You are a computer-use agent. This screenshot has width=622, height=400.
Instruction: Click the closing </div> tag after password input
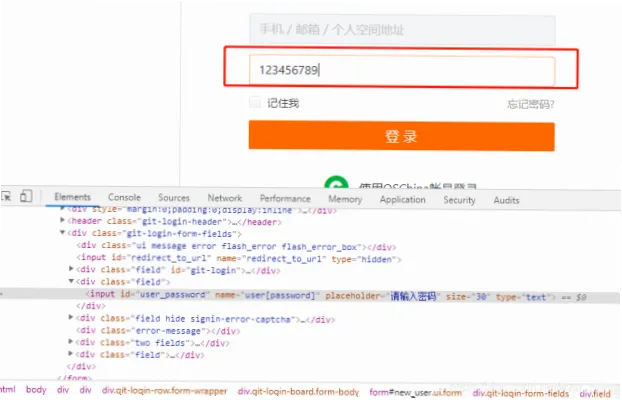[x=91, y=306]
